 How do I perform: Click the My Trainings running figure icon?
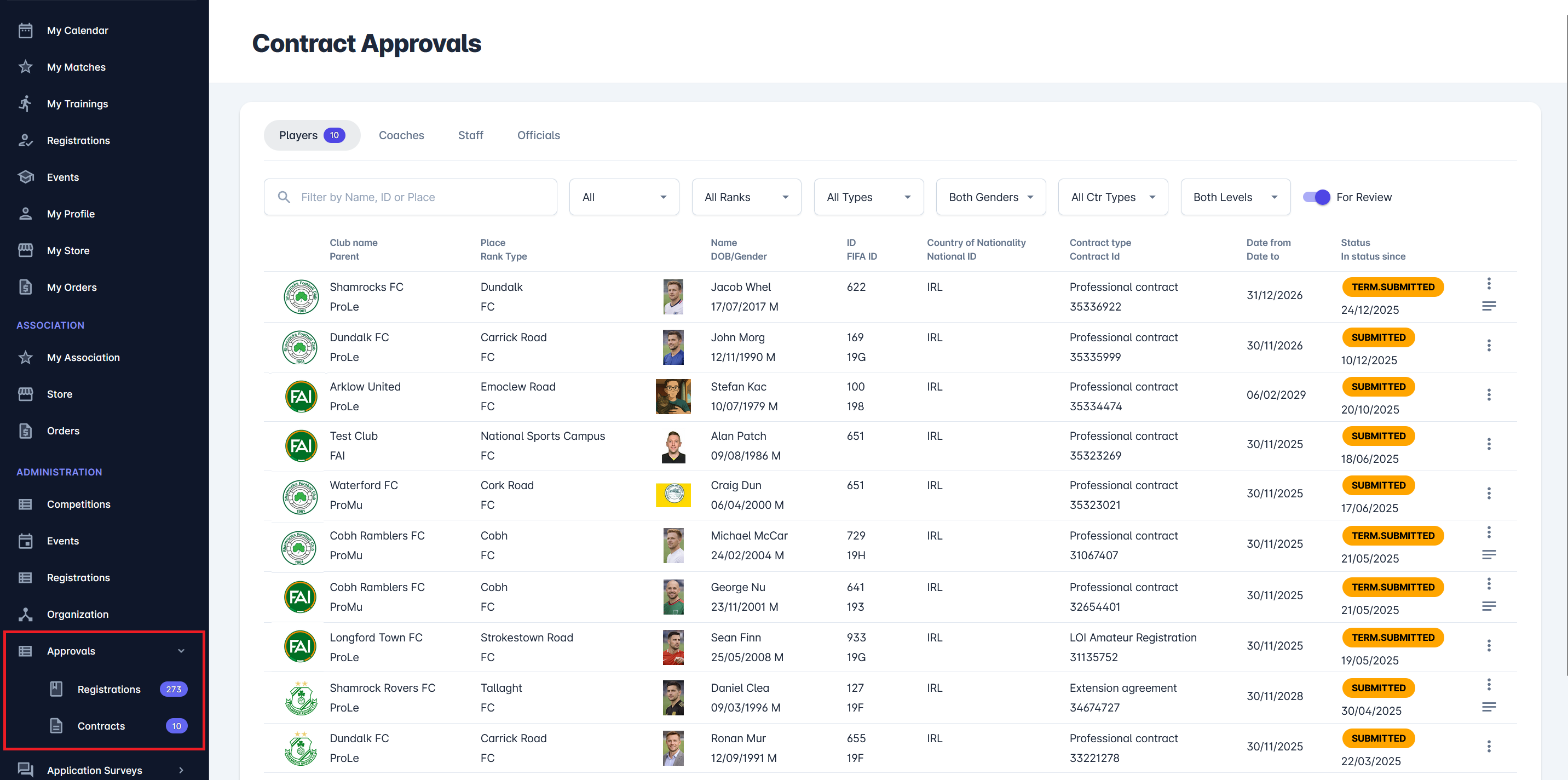click(26, 104)
